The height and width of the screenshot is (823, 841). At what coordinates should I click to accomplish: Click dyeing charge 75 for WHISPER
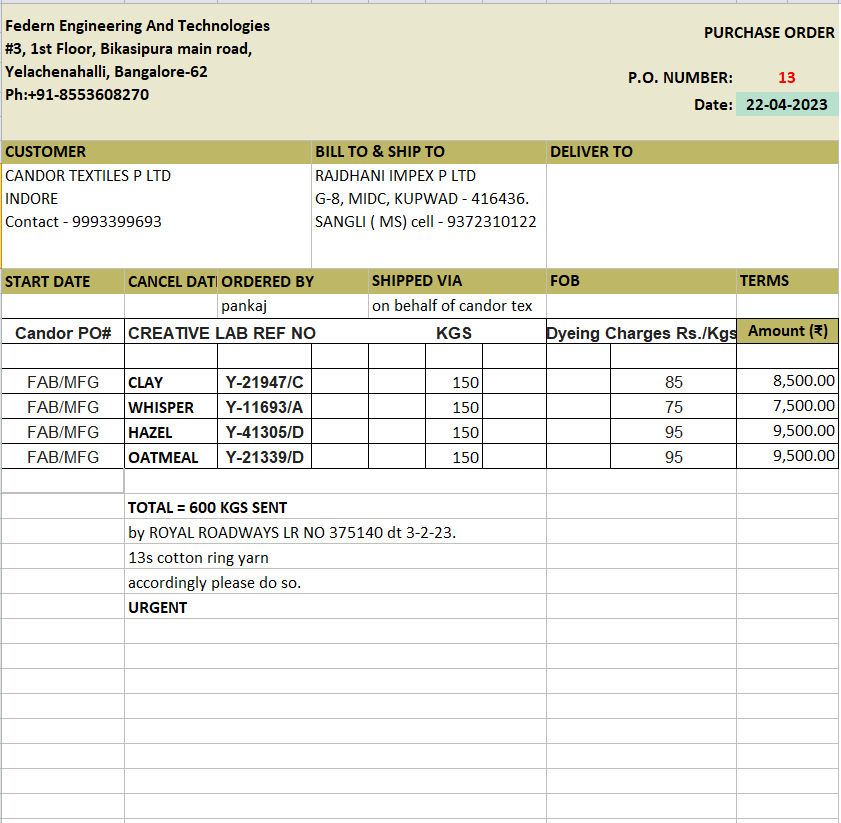tap(673, 407)
